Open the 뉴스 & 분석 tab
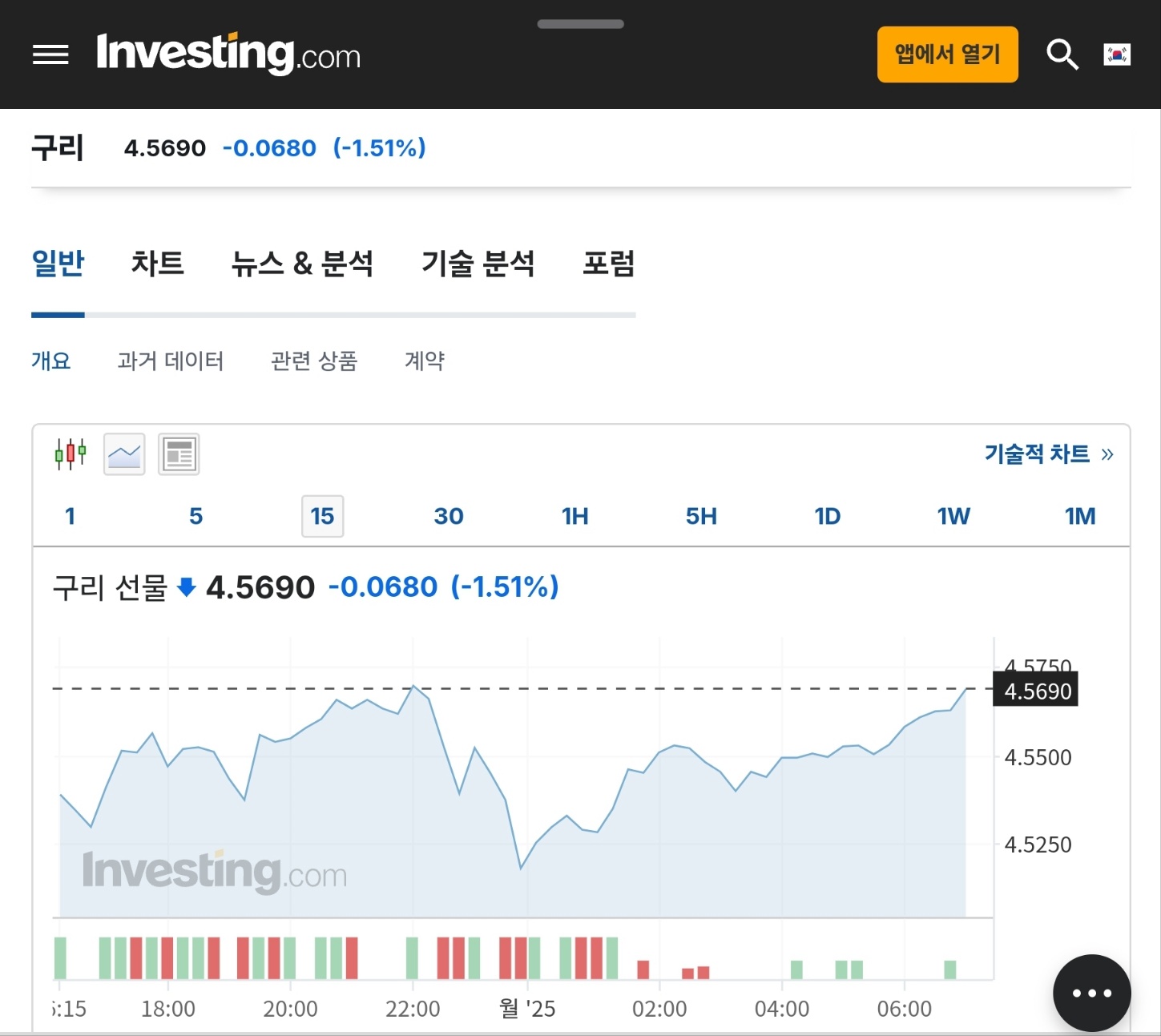 [302, 263]
